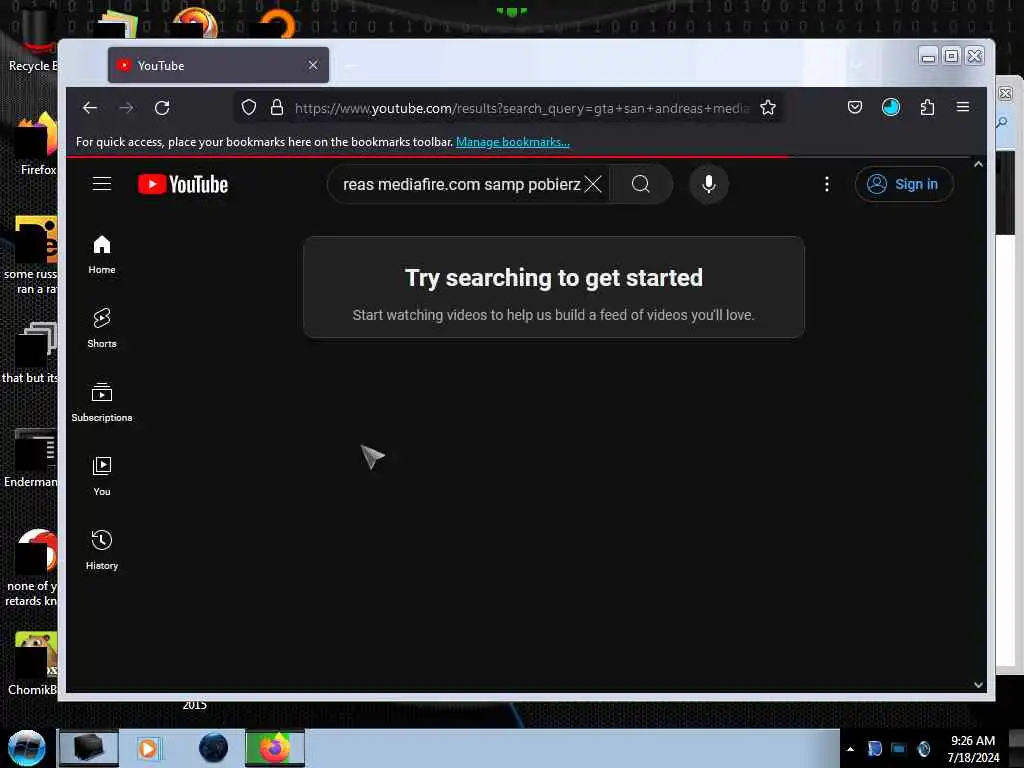Open YouTube settings three-dot menu

[x=827, y=184]
